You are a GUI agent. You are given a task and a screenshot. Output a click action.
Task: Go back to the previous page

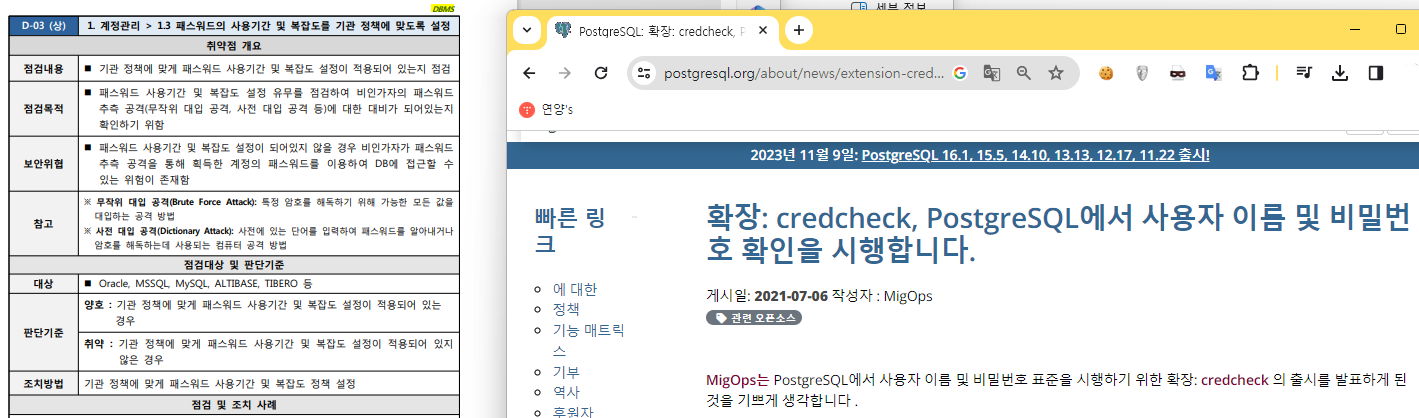[x=529, y=73]
